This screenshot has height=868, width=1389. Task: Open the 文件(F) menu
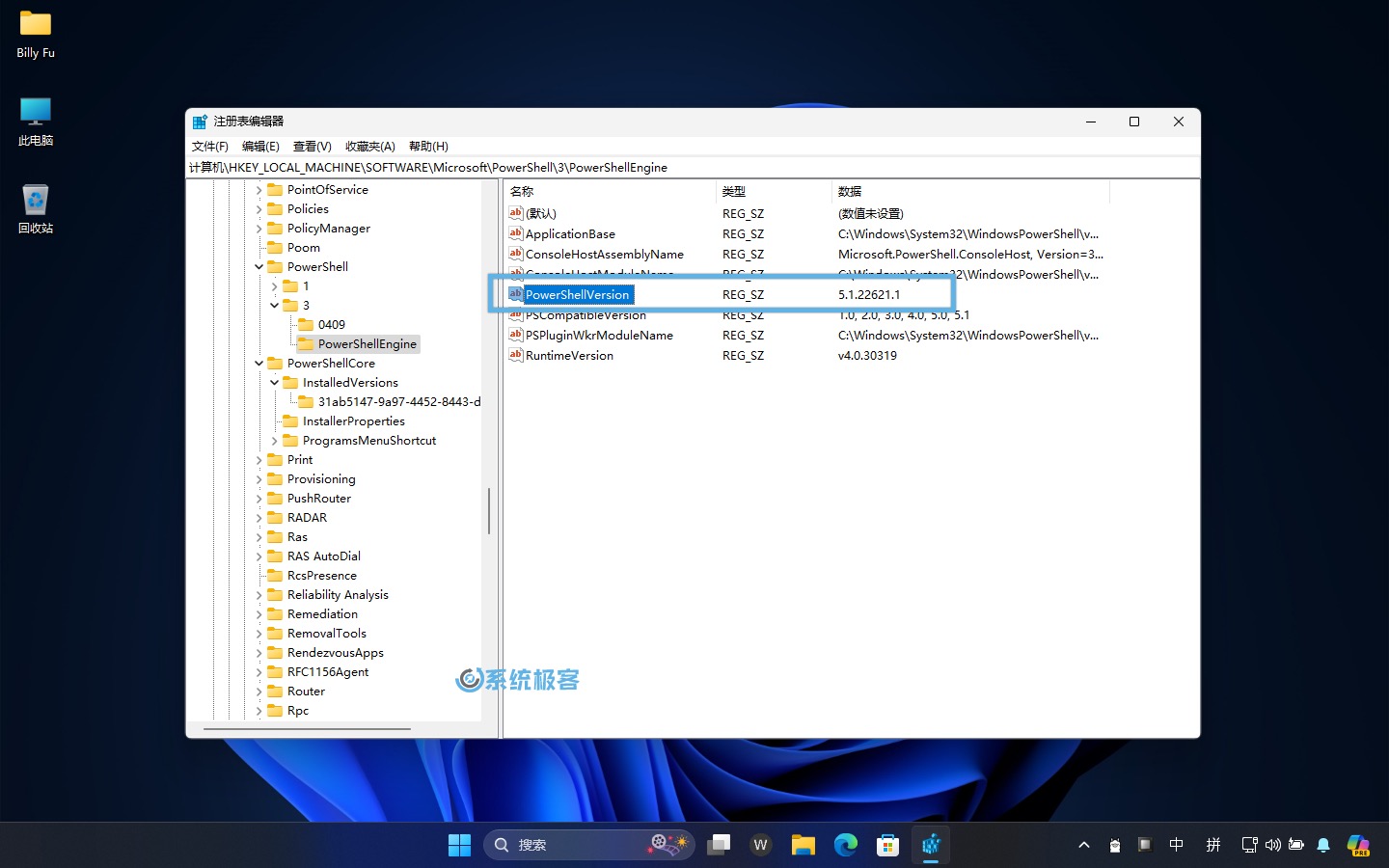point(209,147)
